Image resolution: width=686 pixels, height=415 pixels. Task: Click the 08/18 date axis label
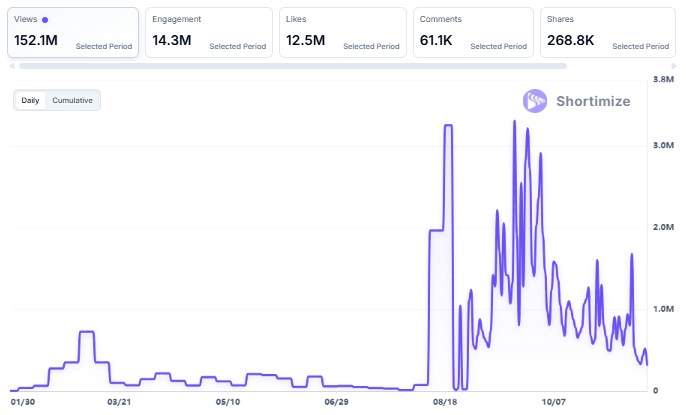tap(446, 402)
